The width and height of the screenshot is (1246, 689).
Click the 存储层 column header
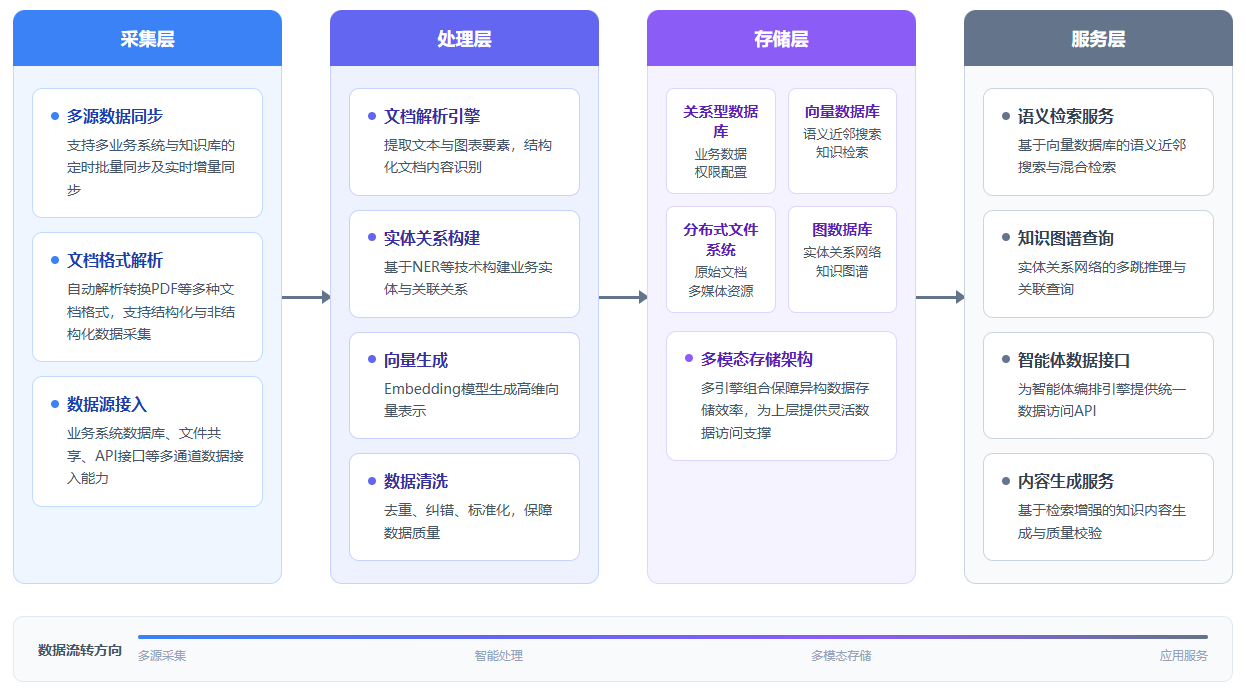(781, 39)
